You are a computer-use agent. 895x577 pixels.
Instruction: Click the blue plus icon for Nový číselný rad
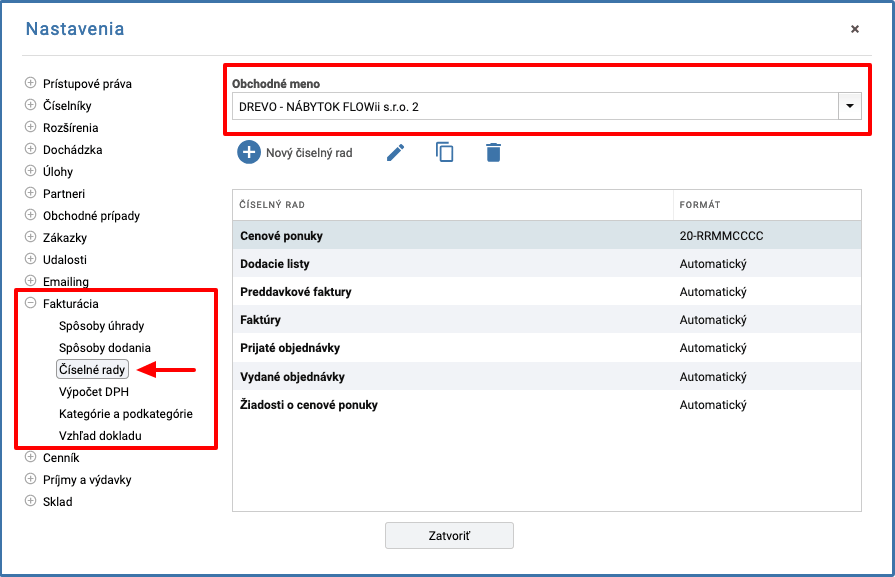(x=249, y=152)
